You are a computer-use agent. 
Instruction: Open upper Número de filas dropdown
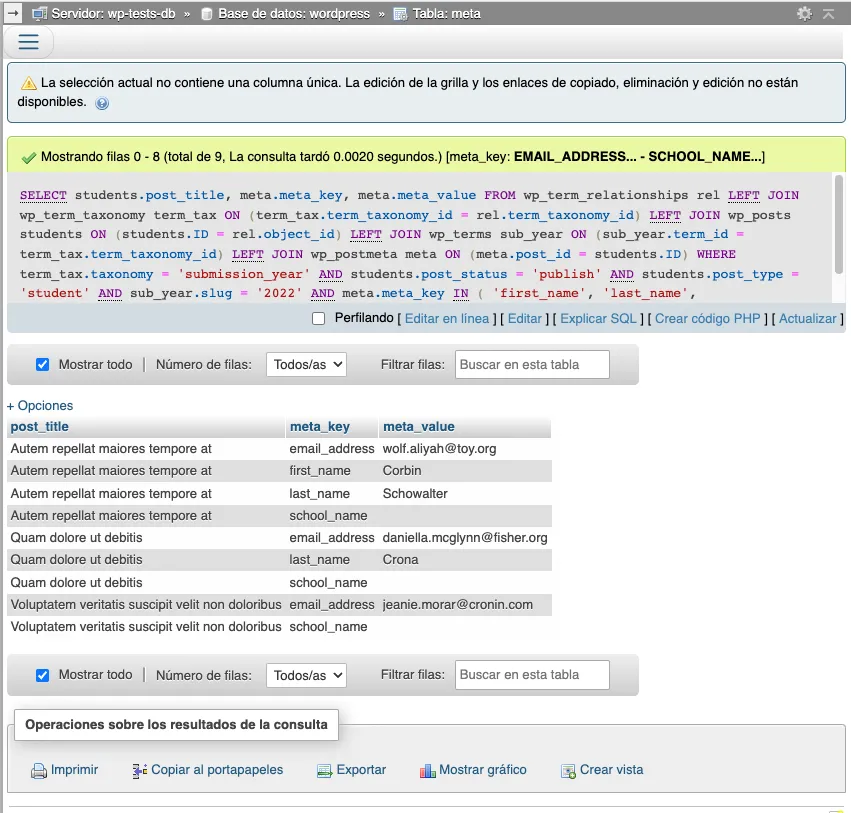[306, 365]
